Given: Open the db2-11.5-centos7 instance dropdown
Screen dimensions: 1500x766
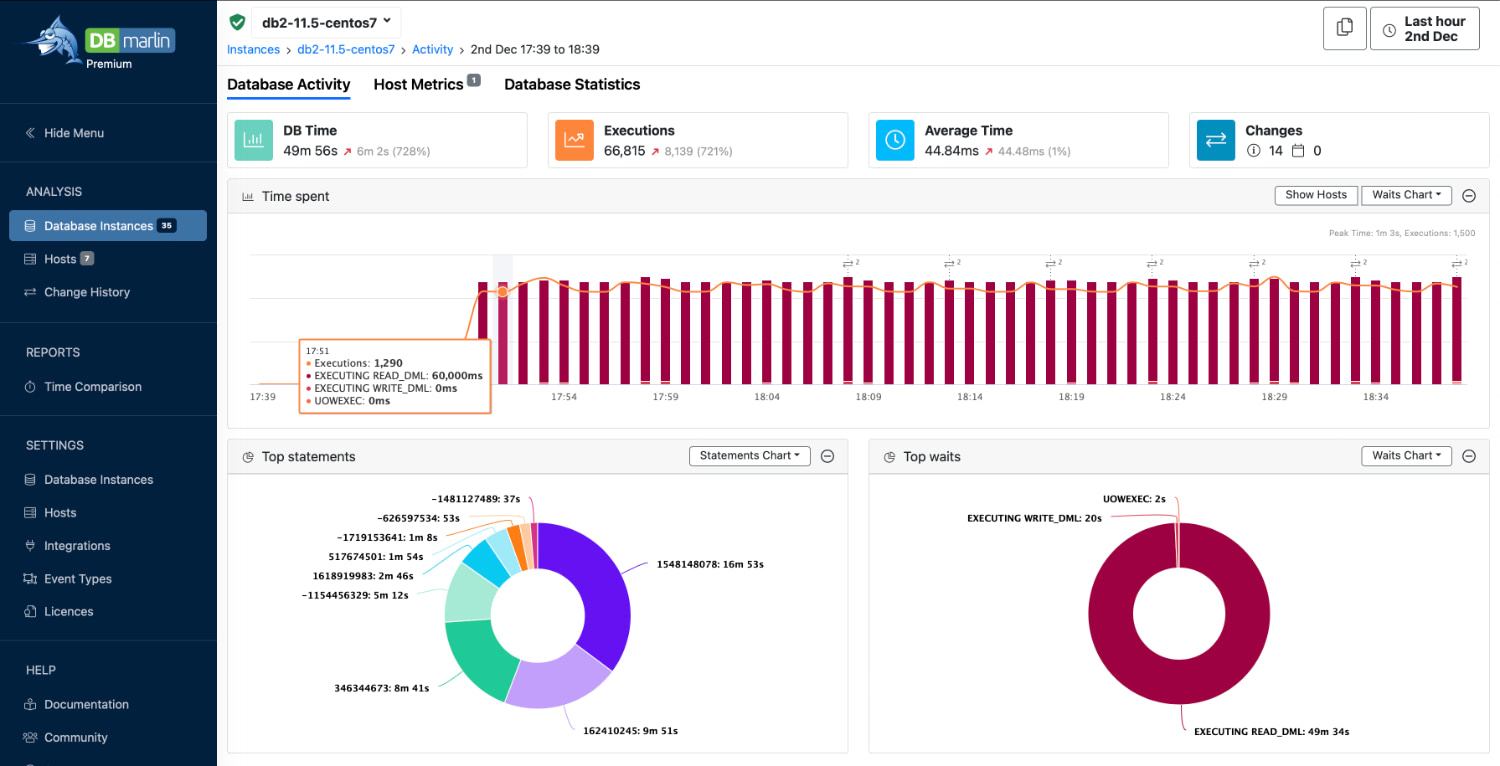Looking at the screenshot, I should (326, 22).
